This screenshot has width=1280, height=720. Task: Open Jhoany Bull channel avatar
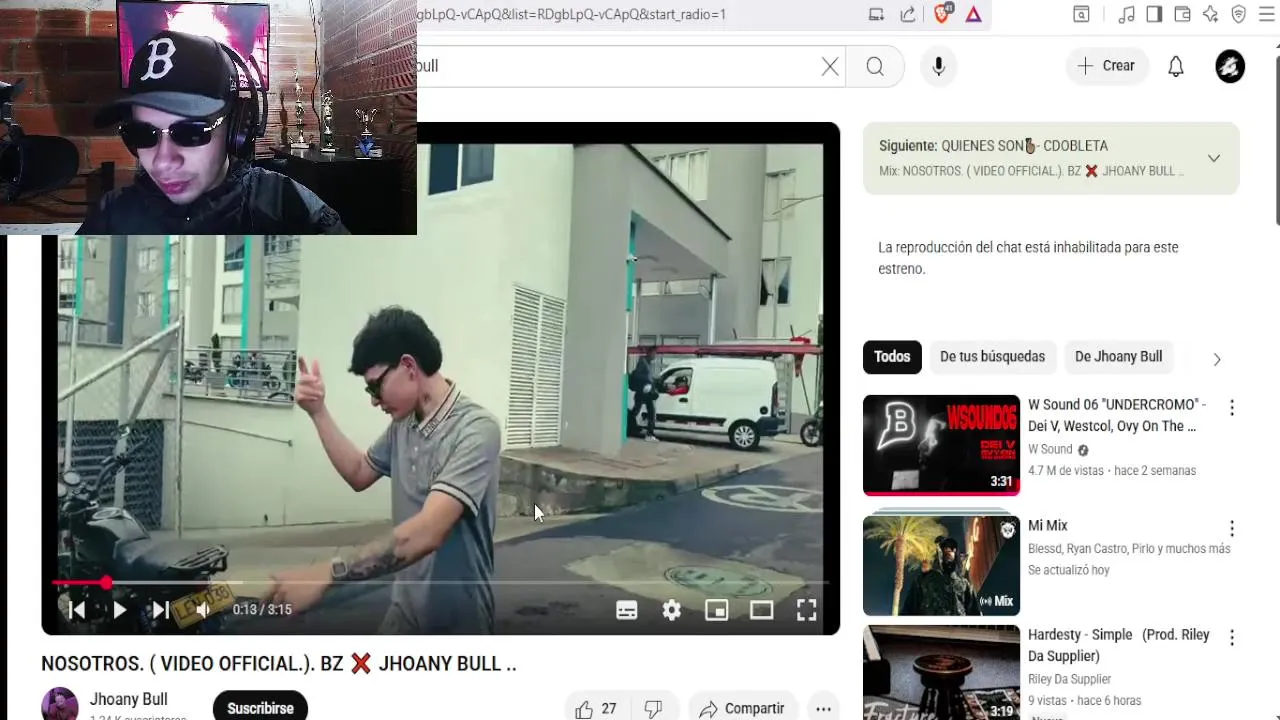coord(60,704)
